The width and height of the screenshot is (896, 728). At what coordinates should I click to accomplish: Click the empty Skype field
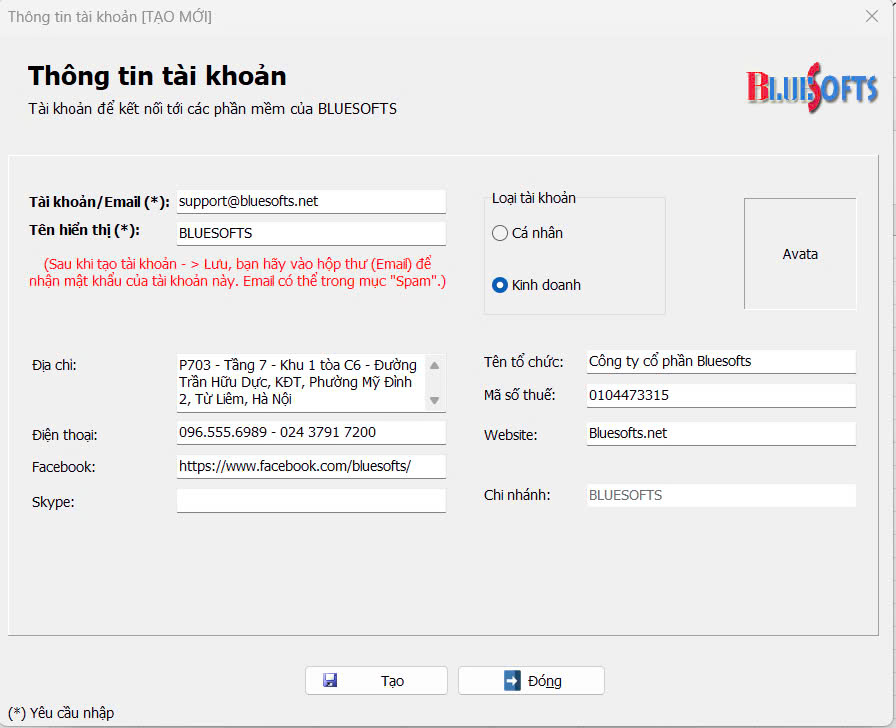311,501
